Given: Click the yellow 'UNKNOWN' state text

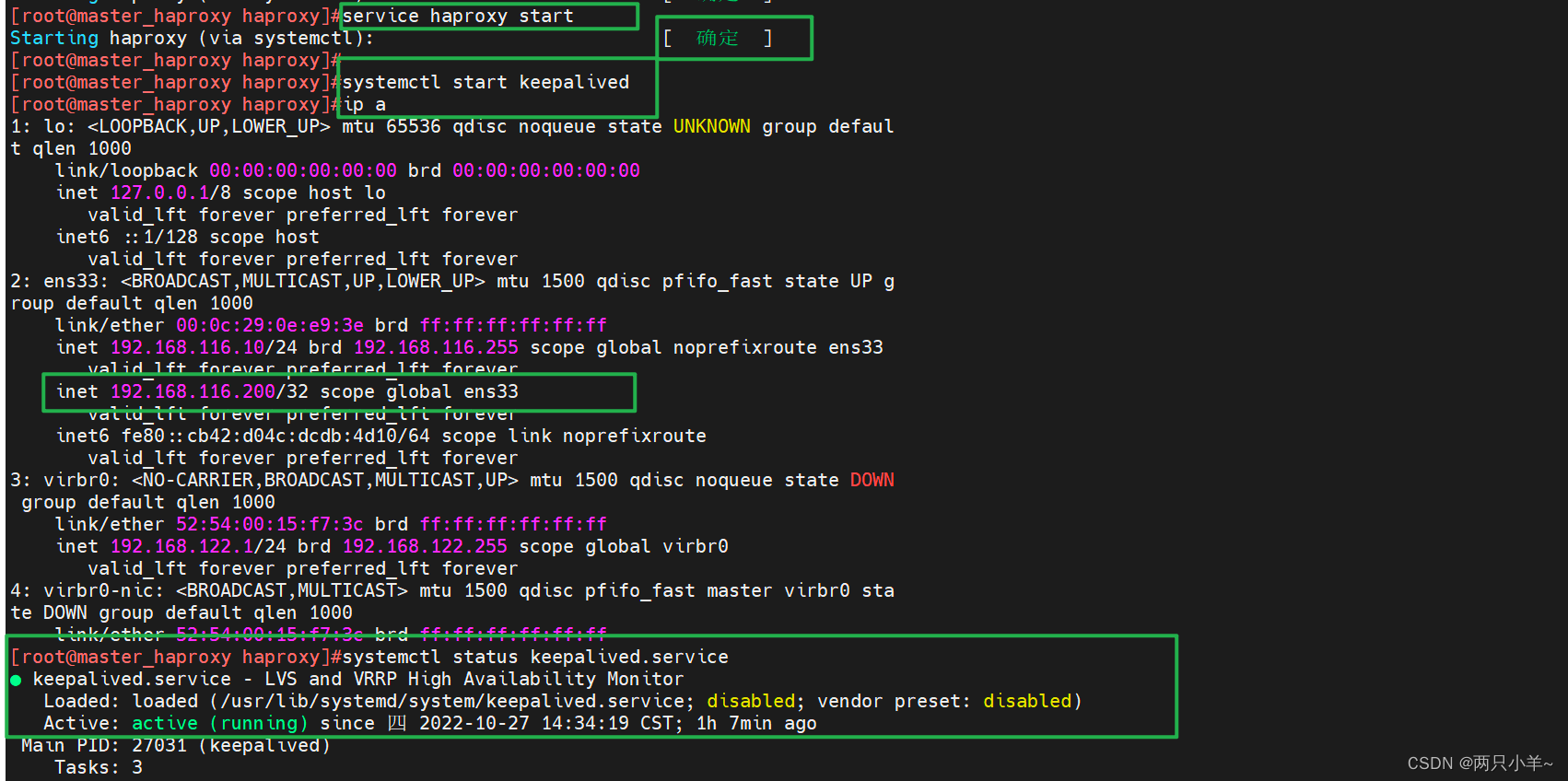Looking at the screenshot, I should tap(711, 126).
